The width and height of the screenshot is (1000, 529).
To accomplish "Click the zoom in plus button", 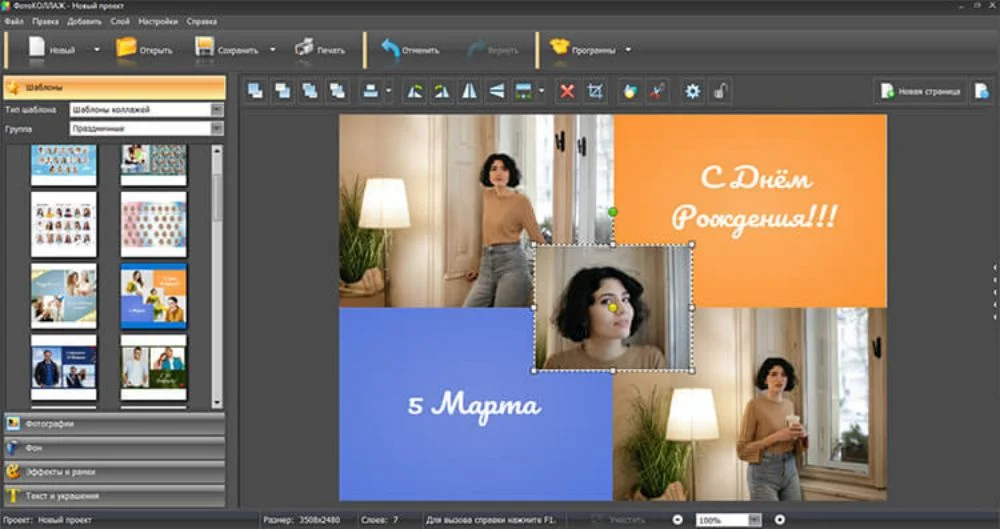I will [780, 520].
